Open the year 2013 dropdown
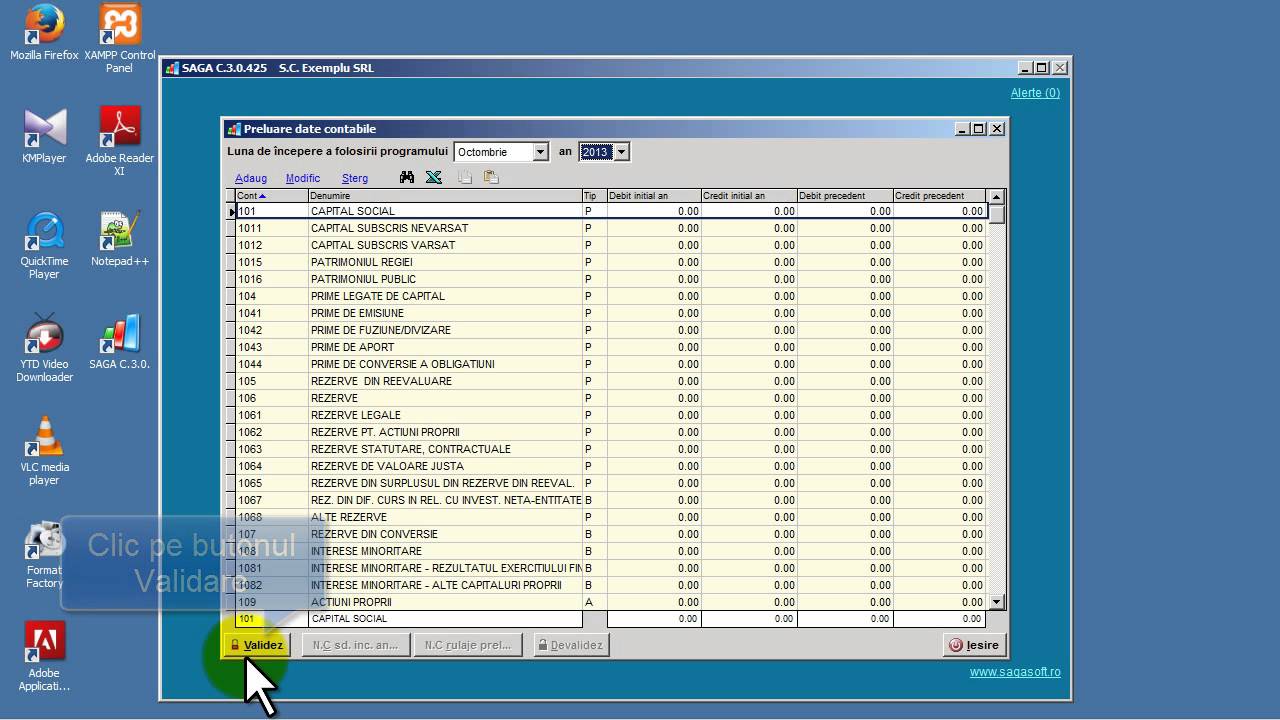Viewport: 1280px width, 720px height. [621, 152]
